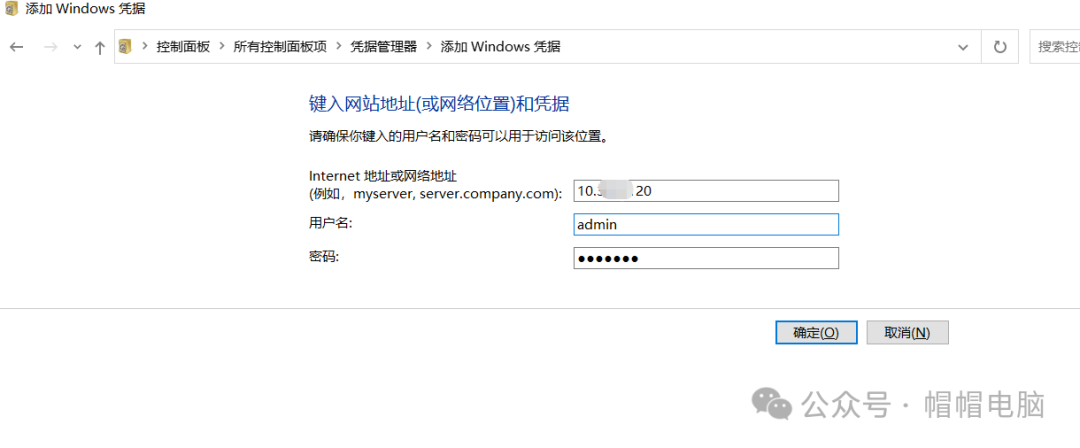Viewport: 1080px width, 448px height.
Task: Click the Forward navigation arrow
Action: tap(51, 47)
